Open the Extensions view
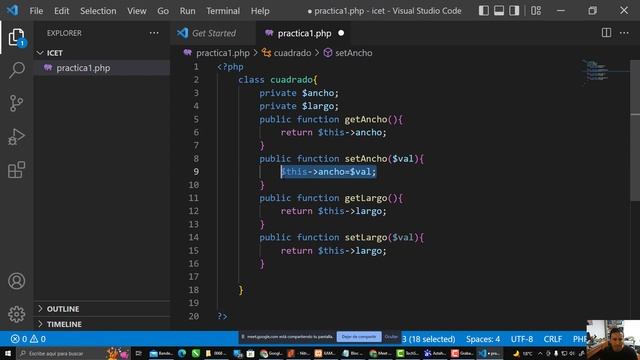 (16, 170)
